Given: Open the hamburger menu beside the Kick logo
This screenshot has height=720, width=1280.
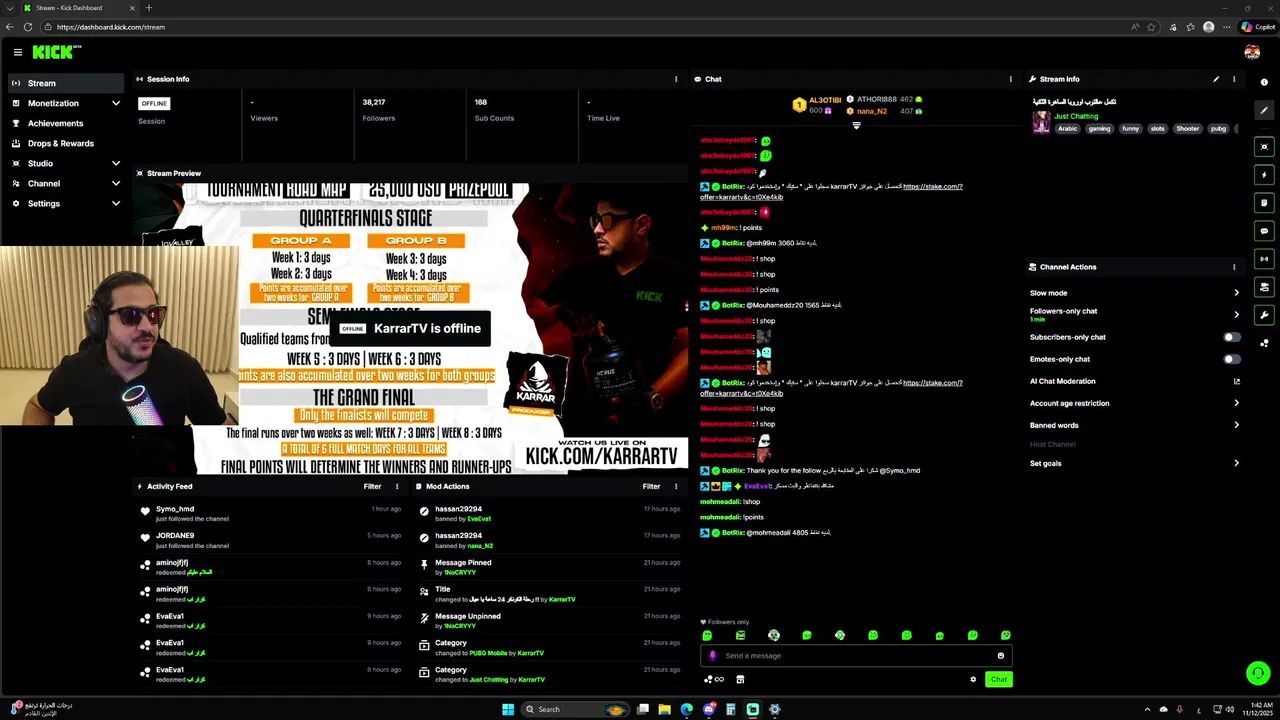Looking at the screenshot, I should point(17,52).
